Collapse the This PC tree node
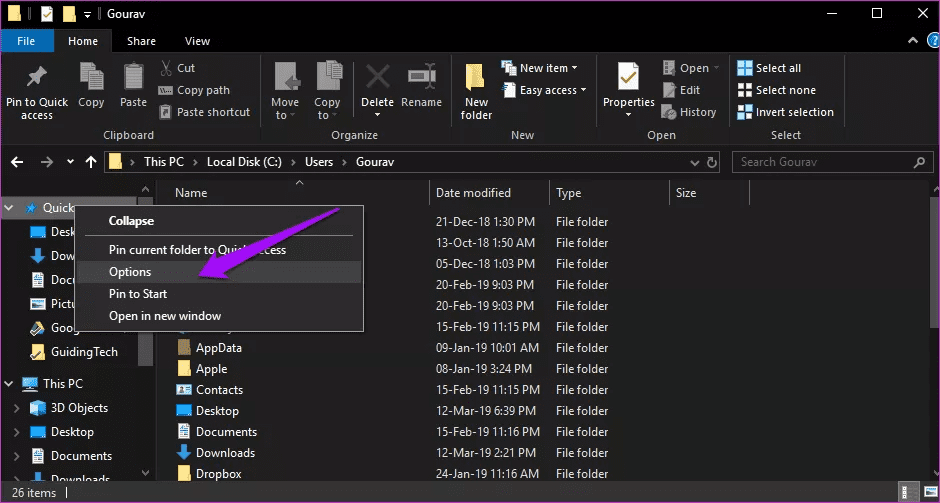The width and height of the screenshot is (940, 503). pos(10,384)
